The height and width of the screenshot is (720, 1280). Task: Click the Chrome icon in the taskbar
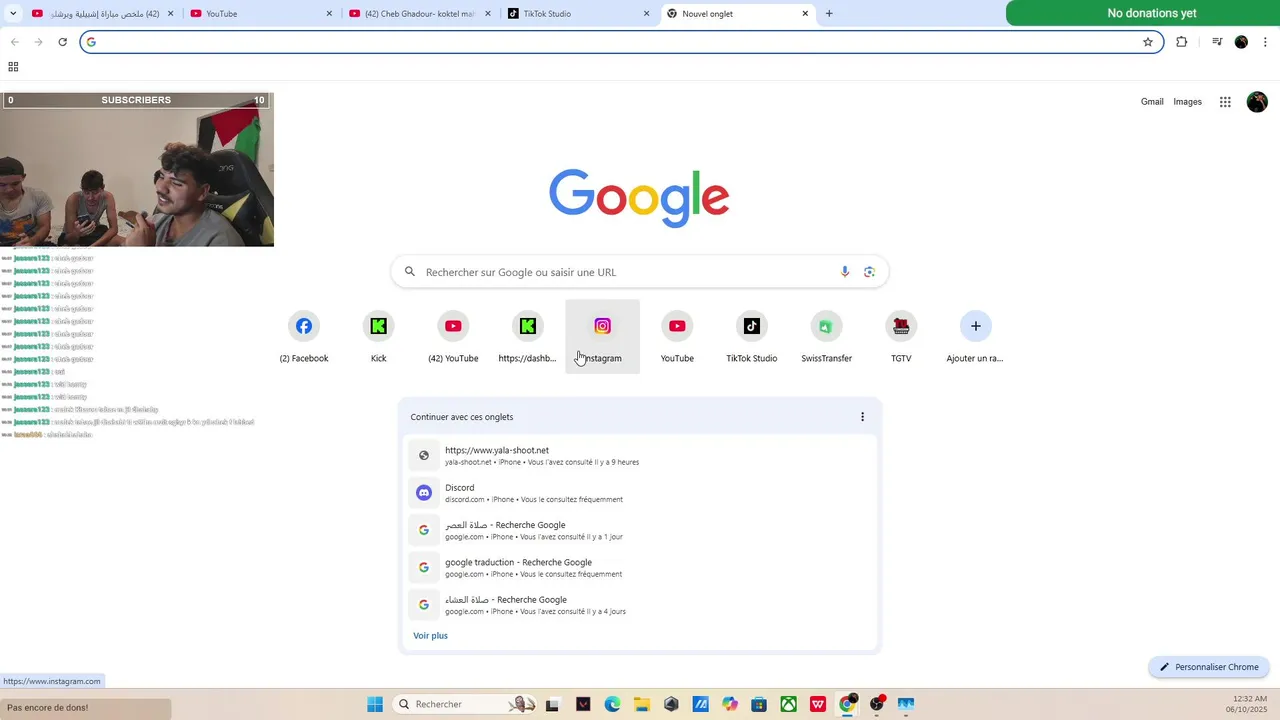(x=847, y=704)
